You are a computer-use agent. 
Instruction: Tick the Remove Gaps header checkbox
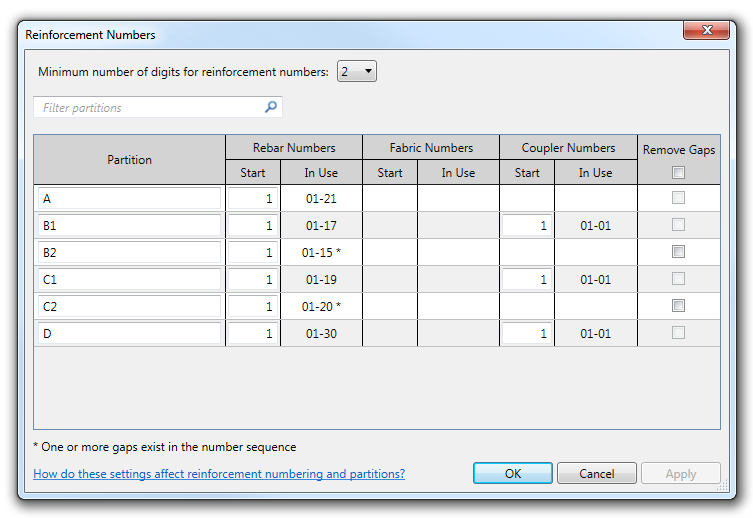[x=679, y=172]
